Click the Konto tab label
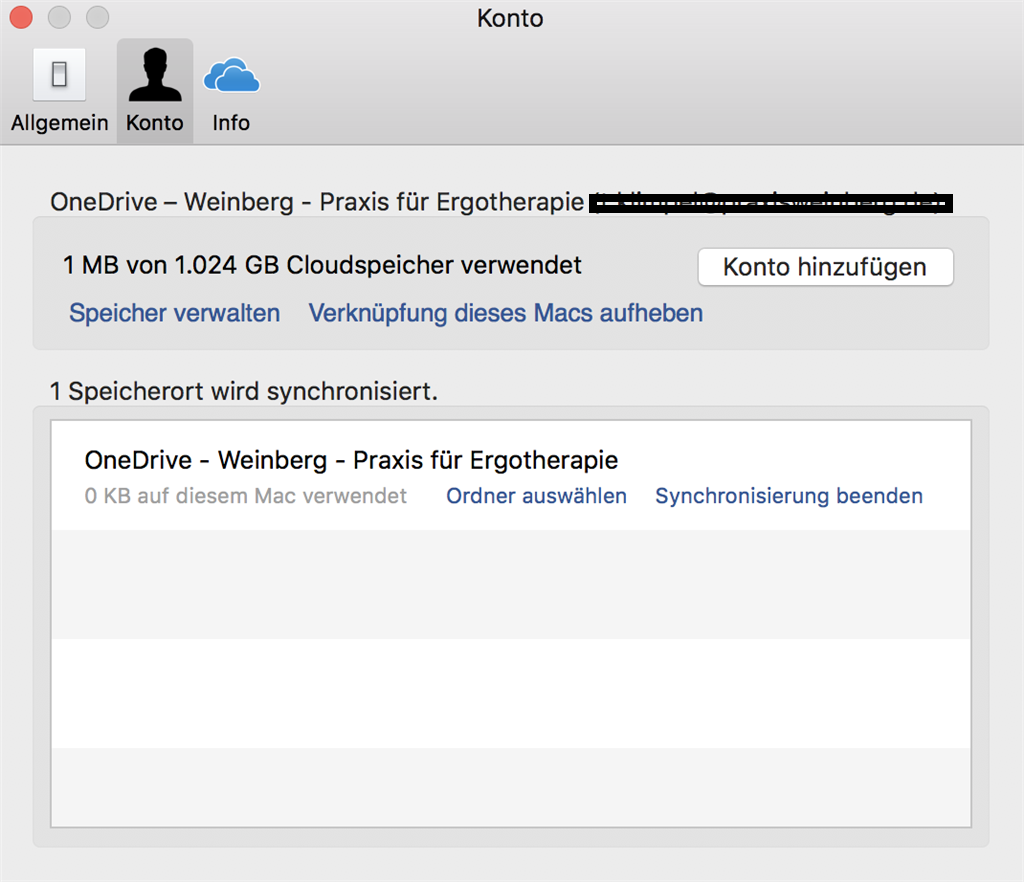The image size is (1024, 882). [155, 123]
